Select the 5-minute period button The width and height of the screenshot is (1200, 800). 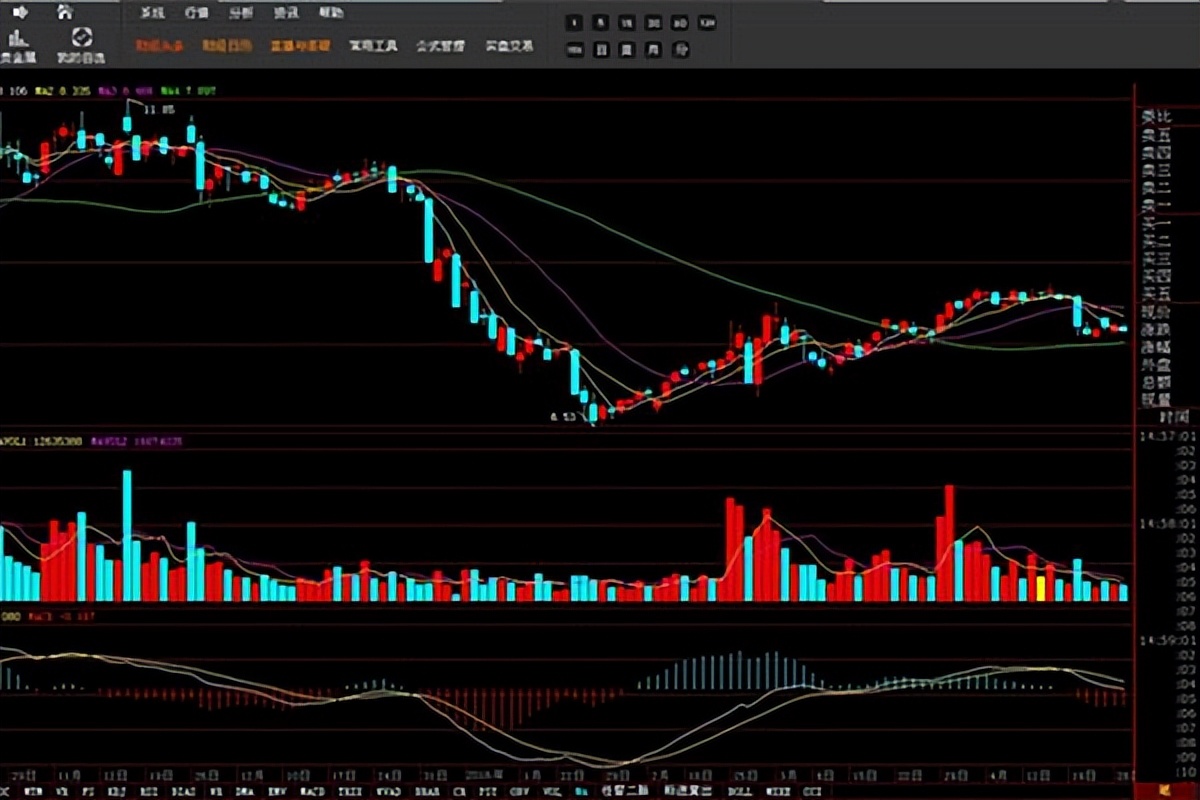click(601, 22)
